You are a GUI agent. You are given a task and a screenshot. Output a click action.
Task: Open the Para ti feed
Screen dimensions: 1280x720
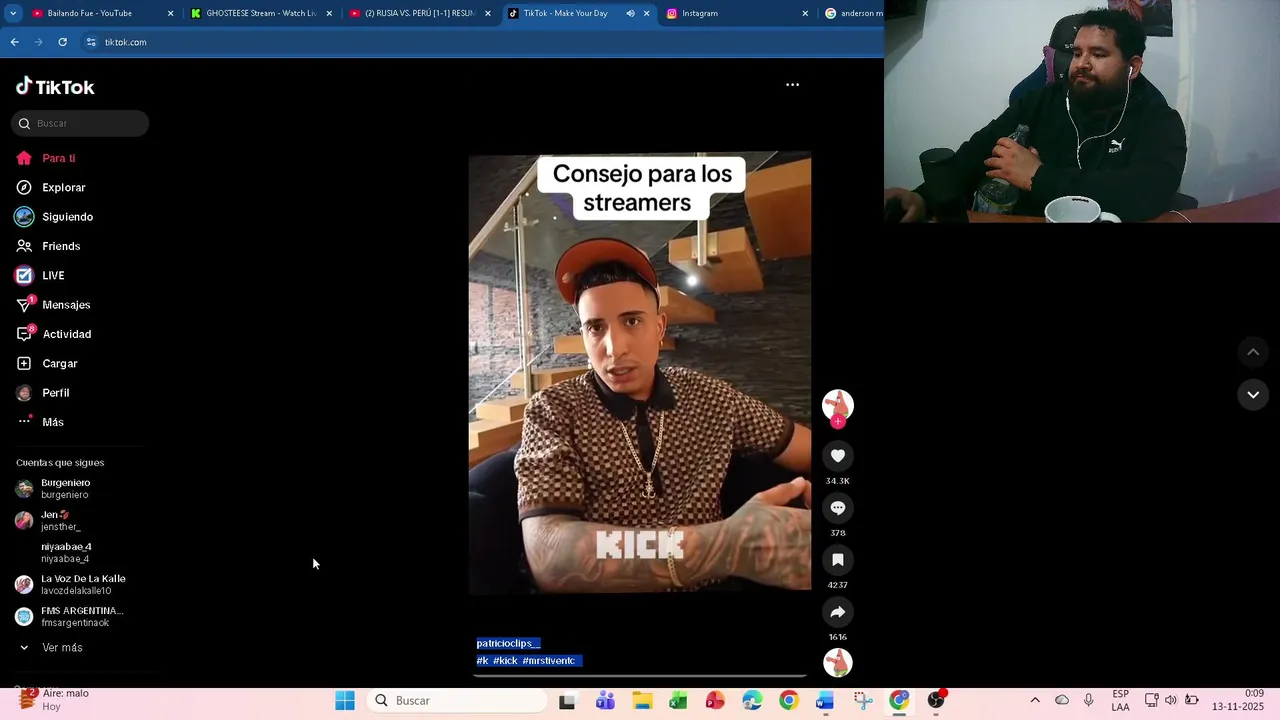tap(46, 158)
